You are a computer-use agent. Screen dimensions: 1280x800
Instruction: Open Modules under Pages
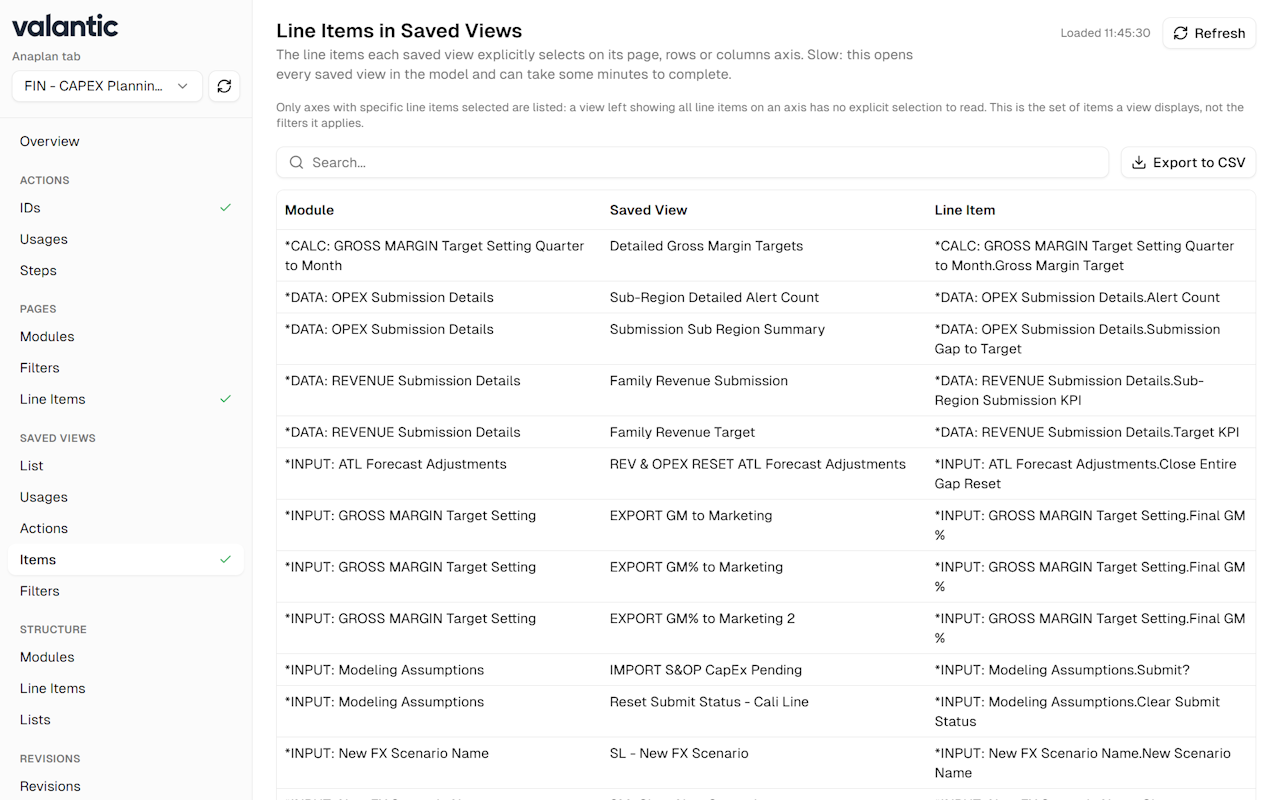pyautogui.click(x=126, y=337)
